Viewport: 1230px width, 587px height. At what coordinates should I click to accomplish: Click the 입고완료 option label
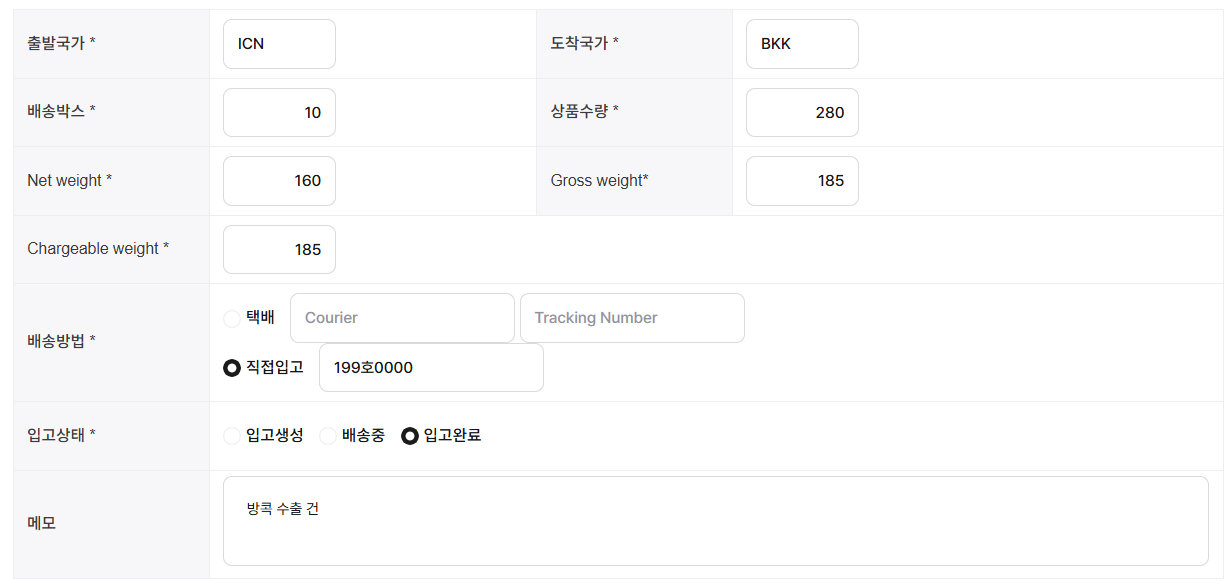[452, 435]
